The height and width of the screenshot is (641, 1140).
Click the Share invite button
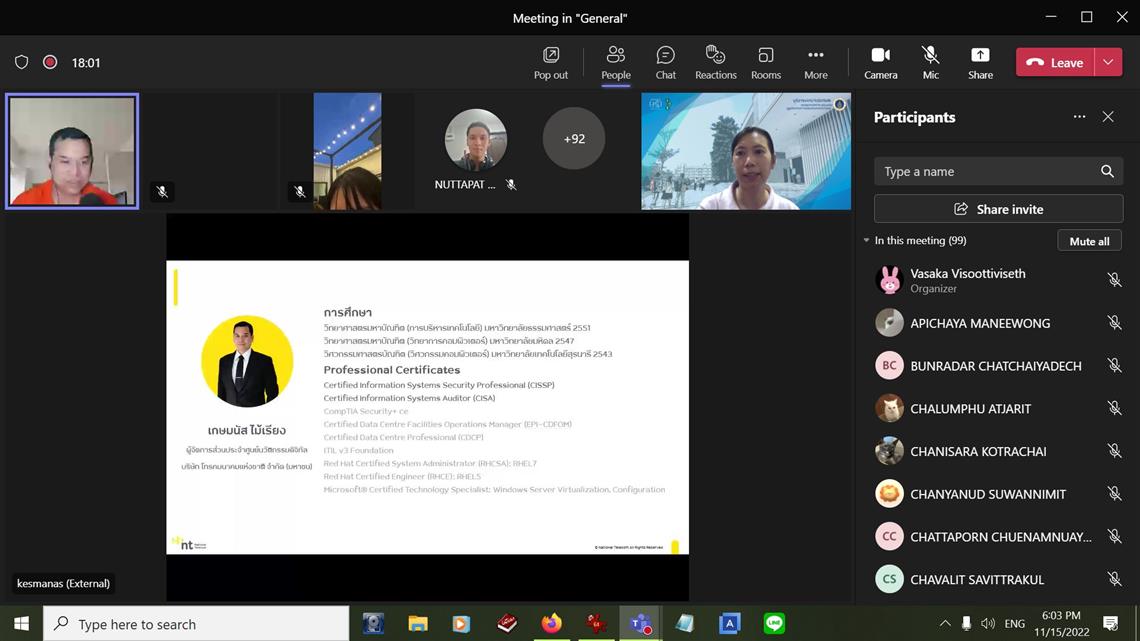point(998,209)
